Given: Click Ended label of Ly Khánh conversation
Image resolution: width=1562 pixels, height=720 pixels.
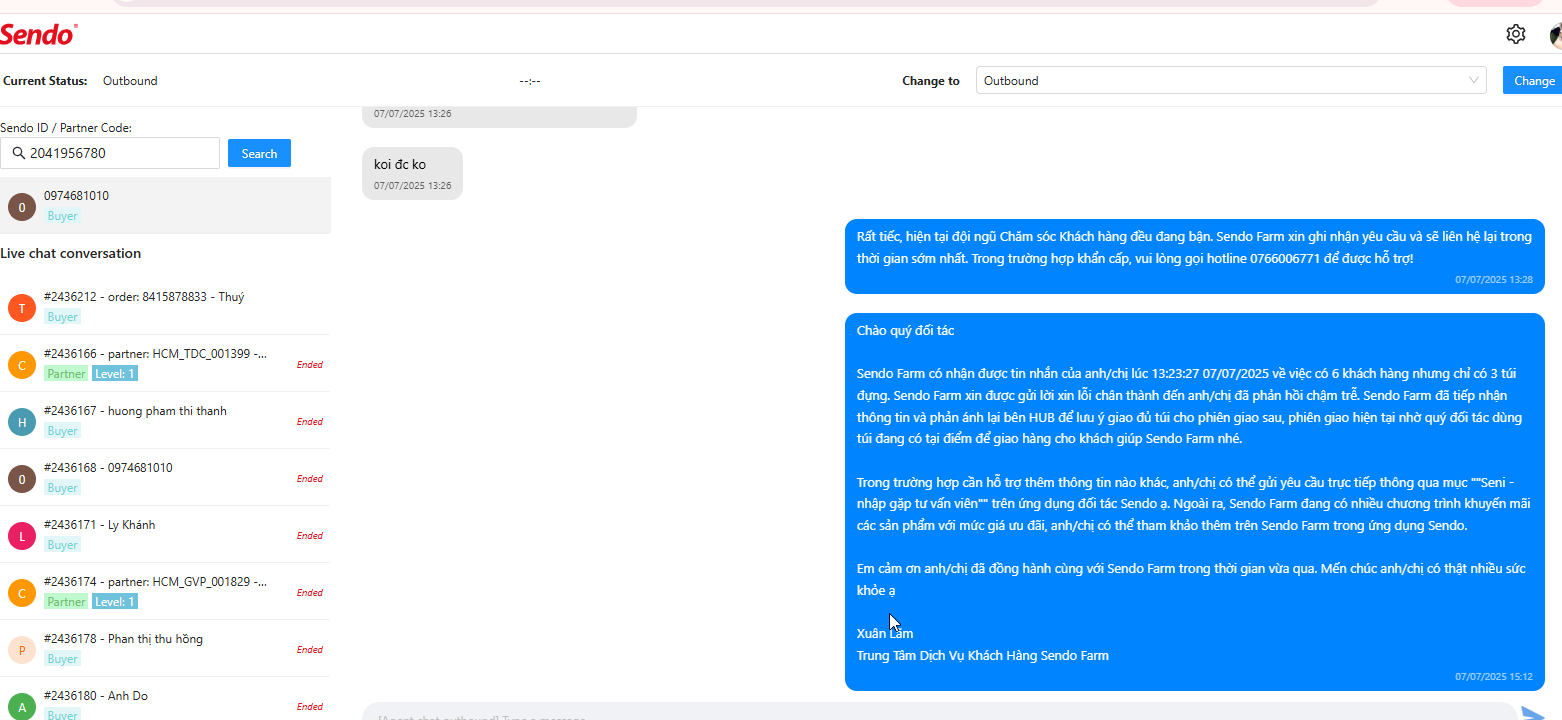Looking at the screenshot, I should [310, 536].
